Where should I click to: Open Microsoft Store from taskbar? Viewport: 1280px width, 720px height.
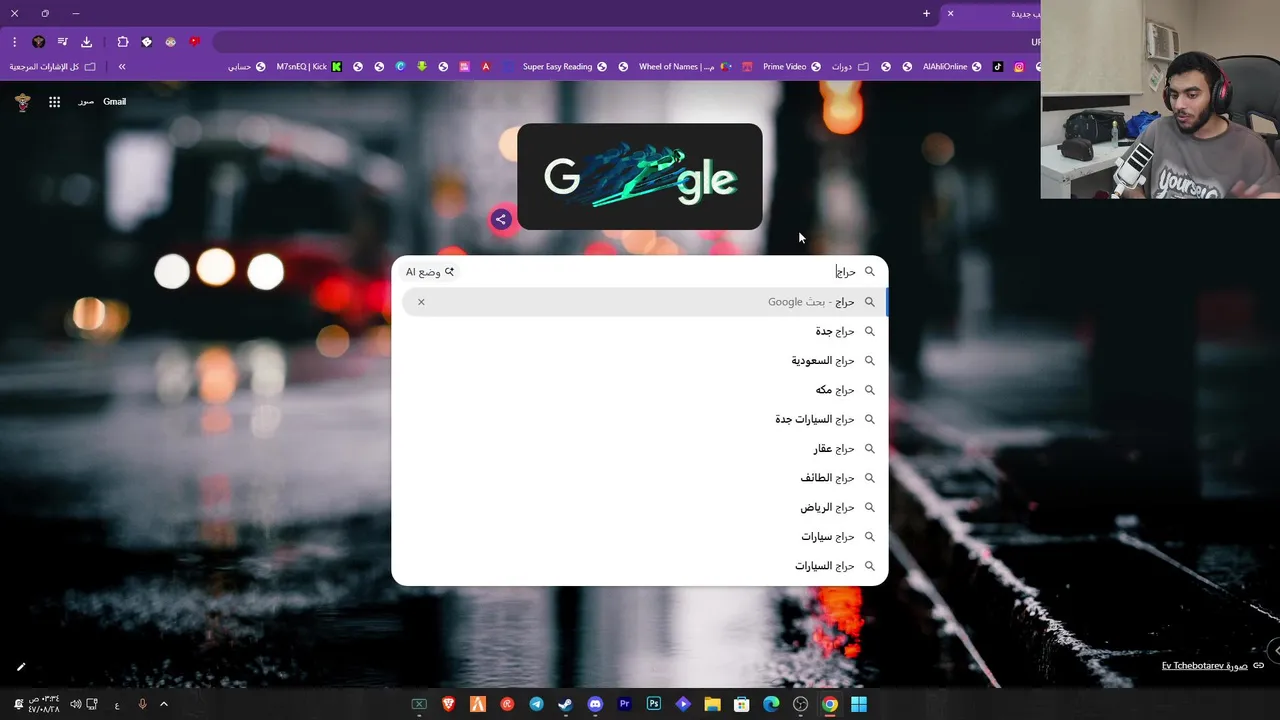tap(742, 704)
